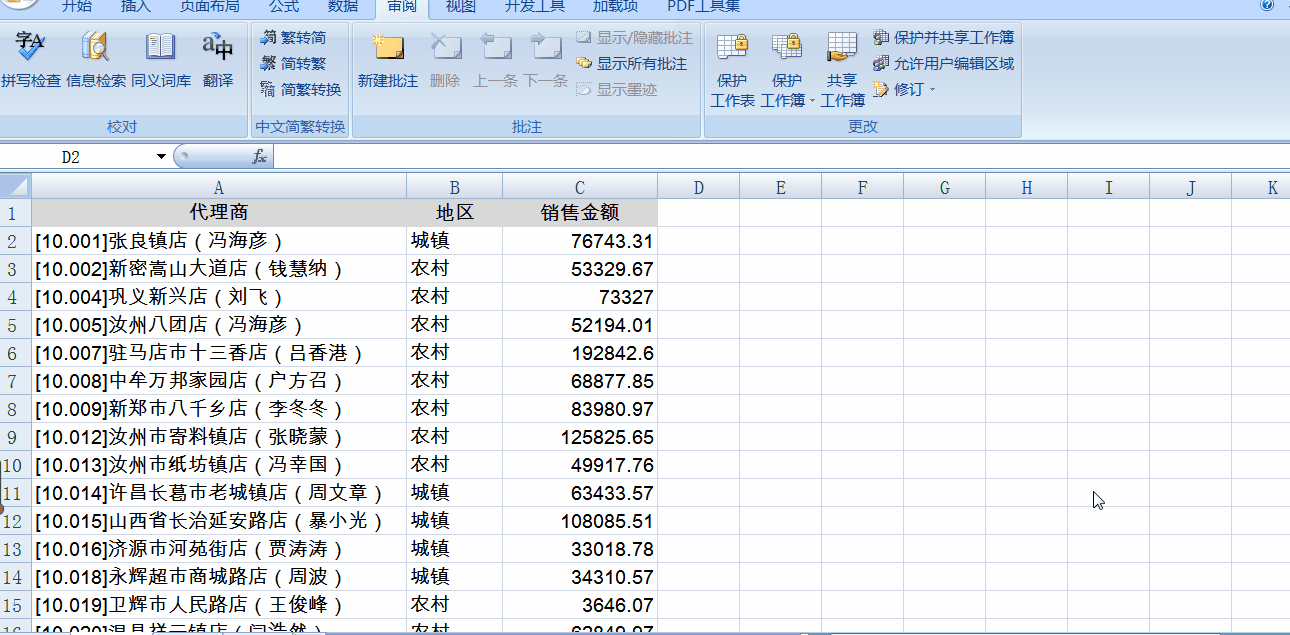Click 共享工作簿 share workbook
The image size is (1290, 635).
[x=842, y=69]
